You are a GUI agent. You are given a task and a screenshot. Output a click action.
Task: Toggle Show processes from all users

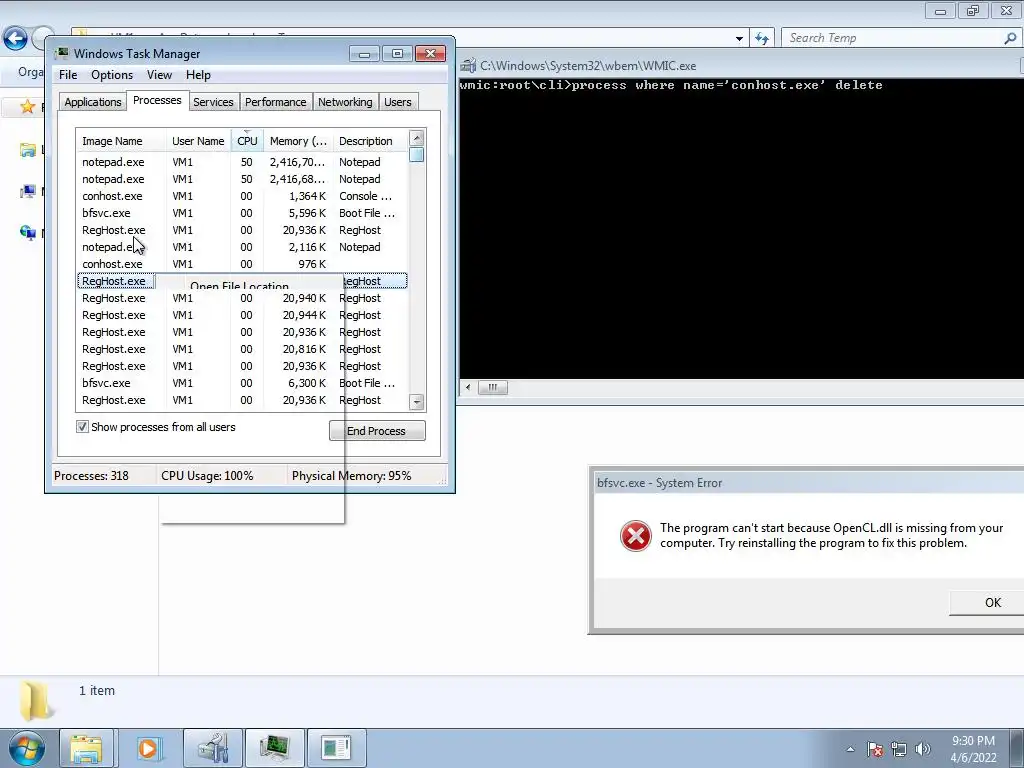point(82,427)
